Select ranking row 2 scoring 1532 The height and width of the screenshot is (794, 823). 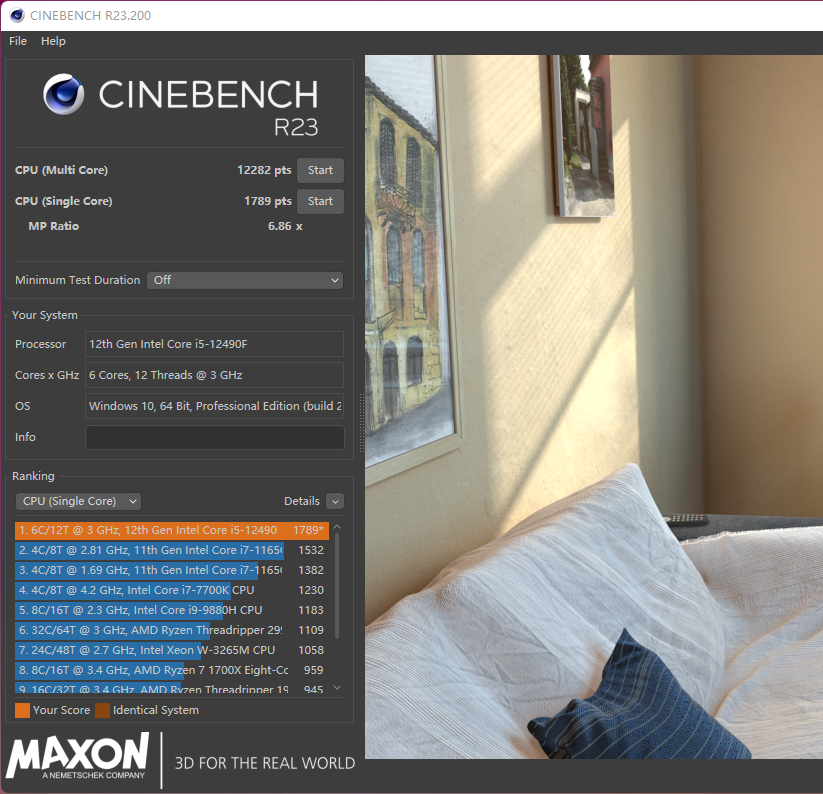(172, 550)
